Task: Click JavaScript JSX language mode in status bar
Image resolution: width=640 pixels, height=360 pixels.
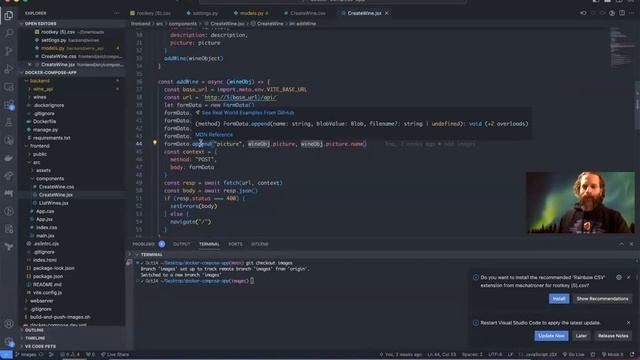Action: pos(540,355)
